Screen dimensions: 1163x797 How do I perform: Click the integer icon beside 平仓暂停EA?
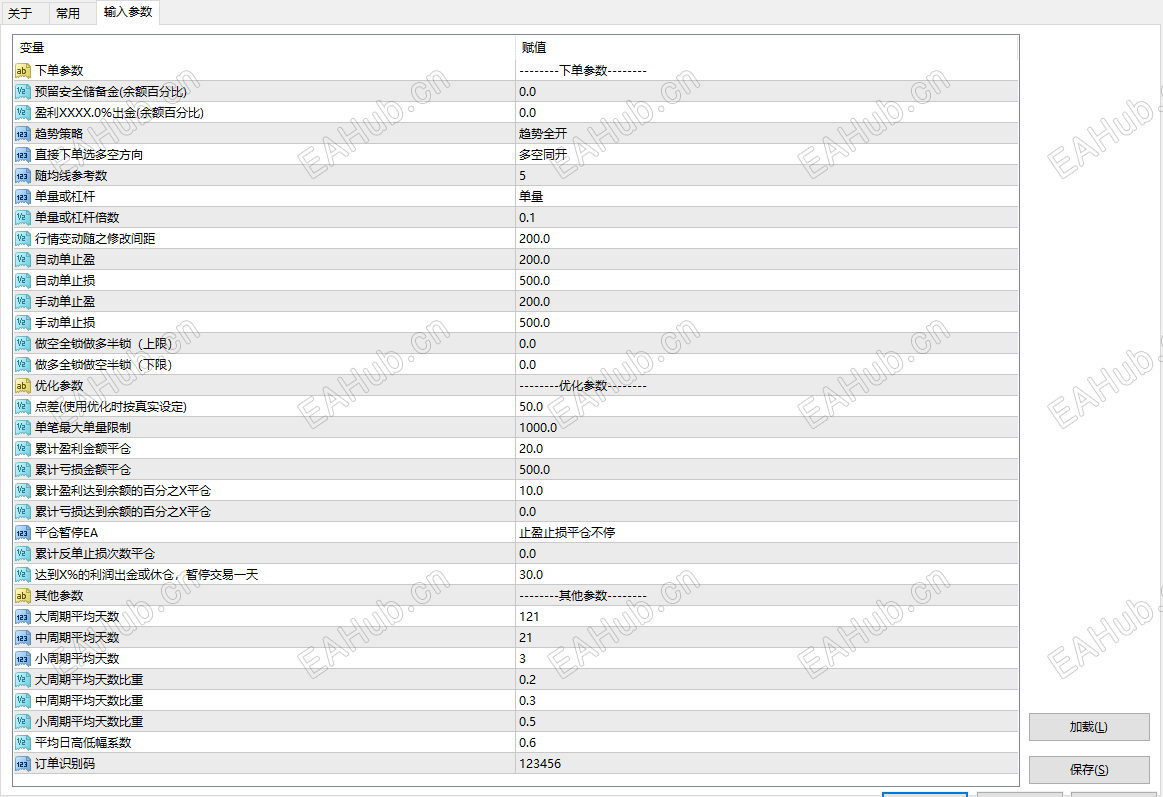22,532
